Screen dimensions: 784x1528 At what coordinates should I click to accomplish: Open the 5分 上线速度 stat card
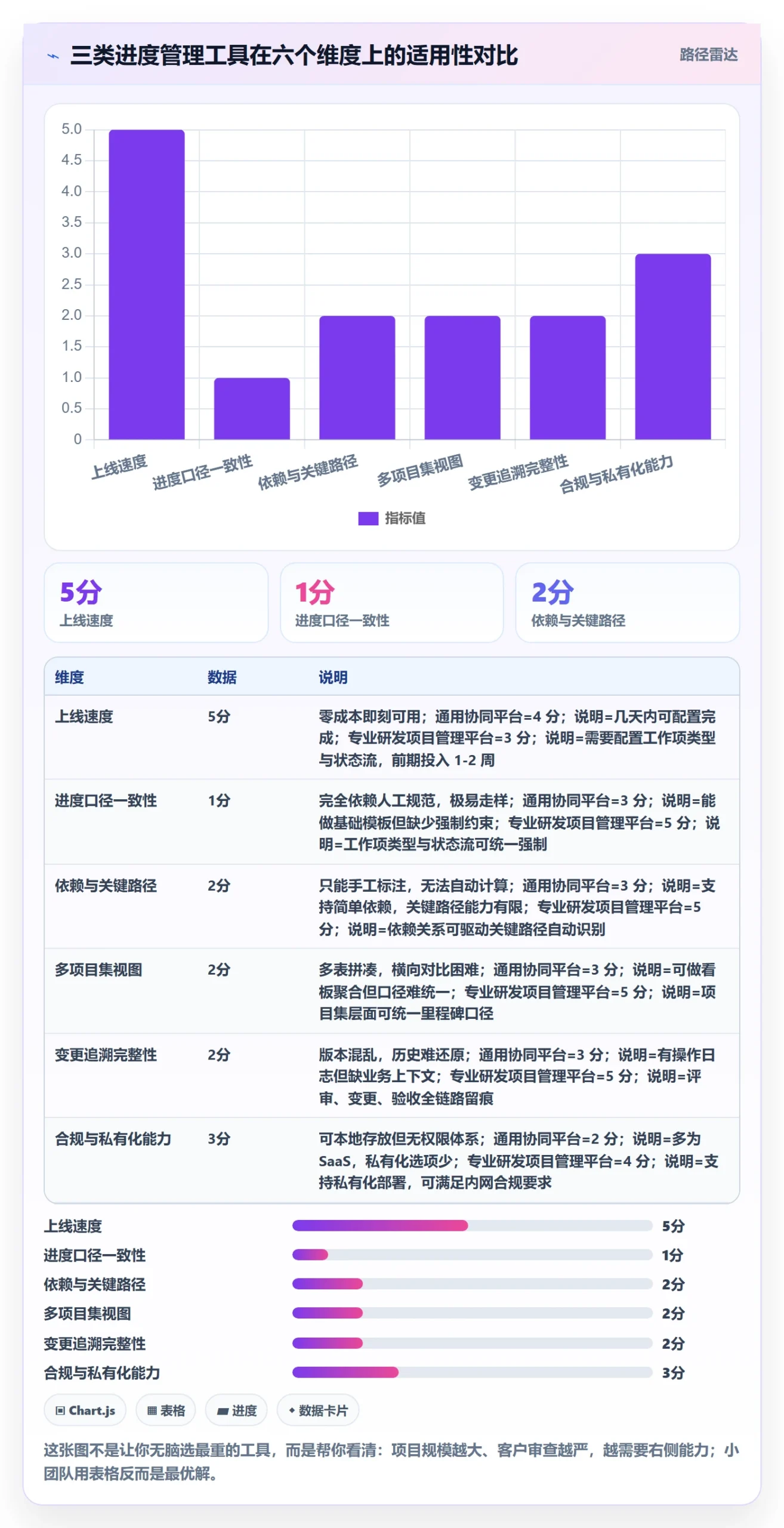pos(156,602)
